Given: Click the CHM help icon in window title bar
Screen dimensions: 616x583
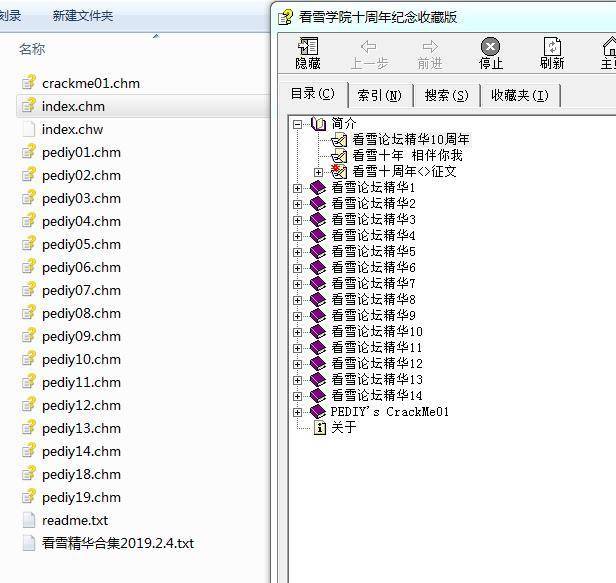Looking at the screenshot, I should coord(285,17).
